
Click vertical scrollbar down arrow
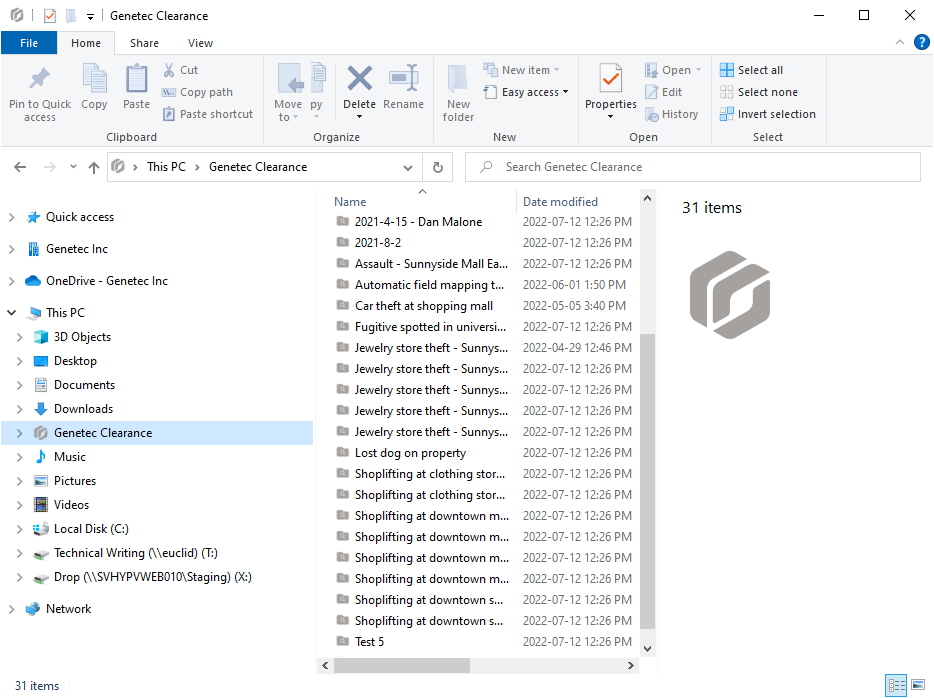pyautogui.click(x=647, y=649)
